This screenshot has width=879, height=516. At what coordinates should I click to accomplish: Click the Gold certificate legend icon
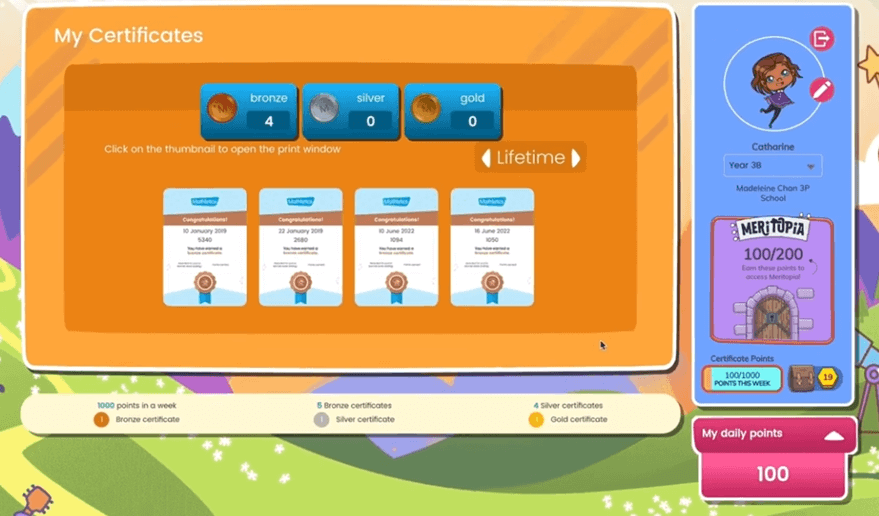[x=536, y=420]
